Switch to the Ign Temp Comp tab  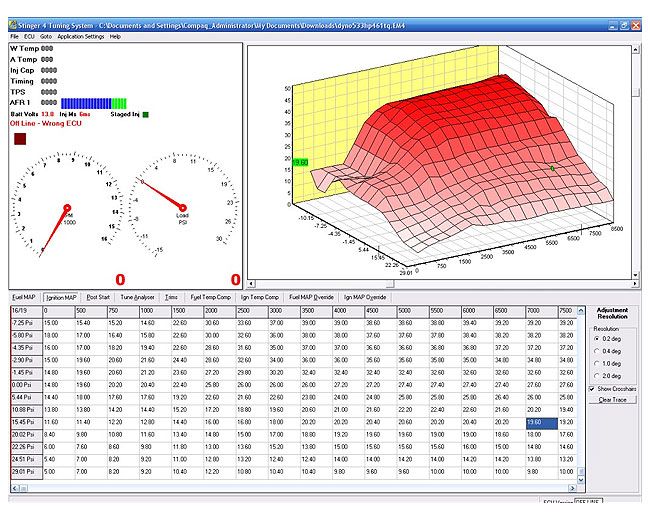(x=260, y=297)
